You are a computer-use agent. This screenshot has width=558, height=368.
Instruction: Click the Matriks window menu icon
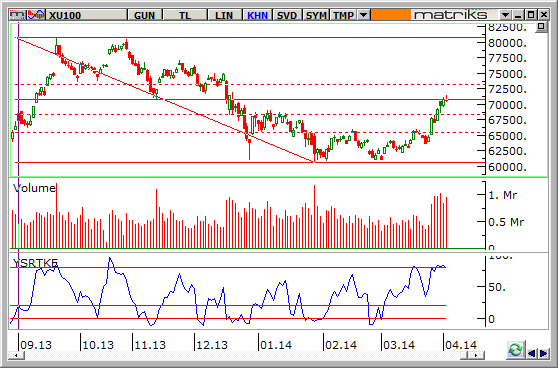pyautogui.click(x=17, y=15)
